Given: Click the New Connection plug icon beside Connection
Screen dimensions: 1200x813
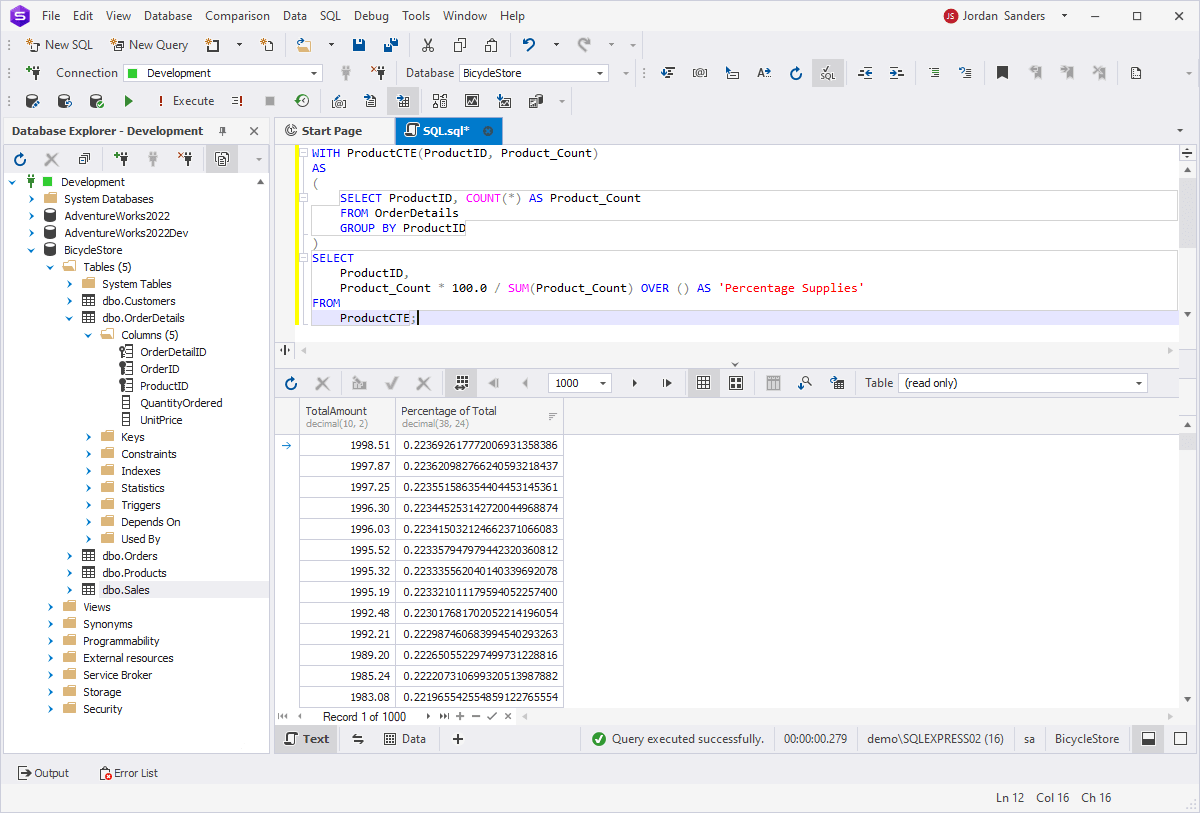Looking at the screenshot, I should point(33,73).
